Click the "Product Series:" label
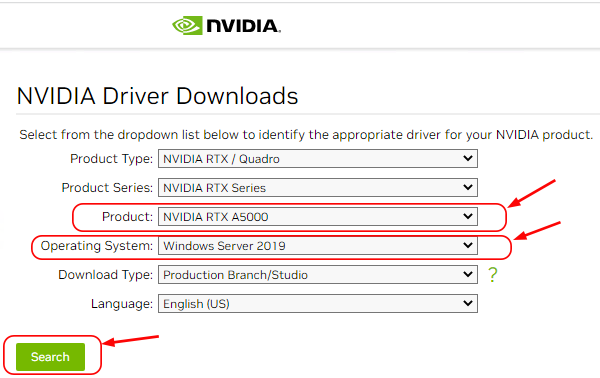This screenshot has width=600, height=378. tap(107, 187)
